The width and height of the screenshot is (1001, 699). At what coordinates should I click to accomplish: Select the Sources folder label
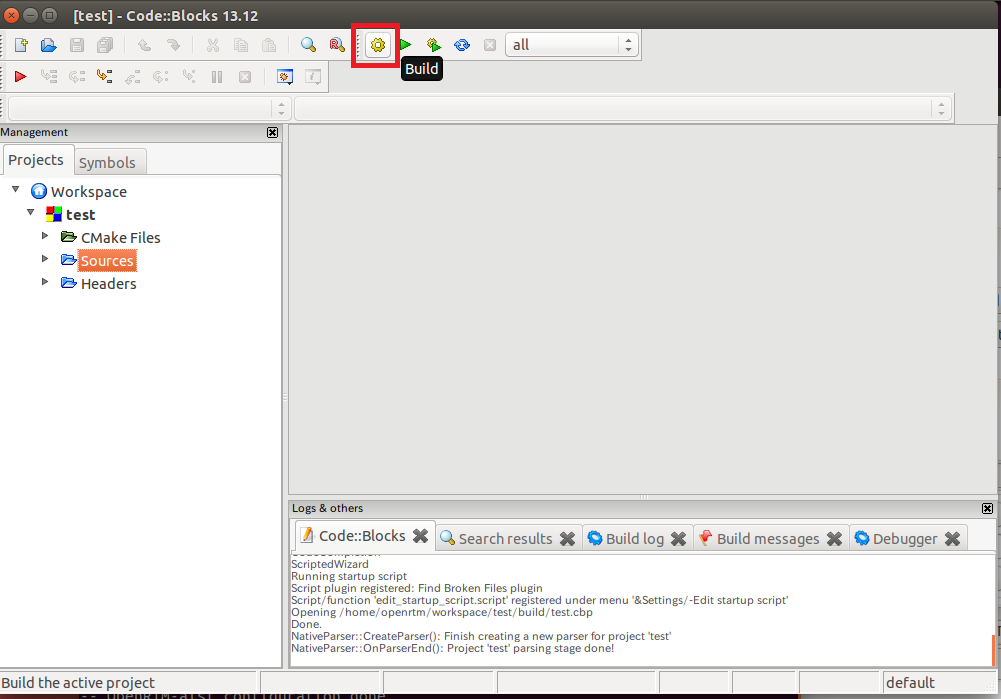tap(107, 260)
